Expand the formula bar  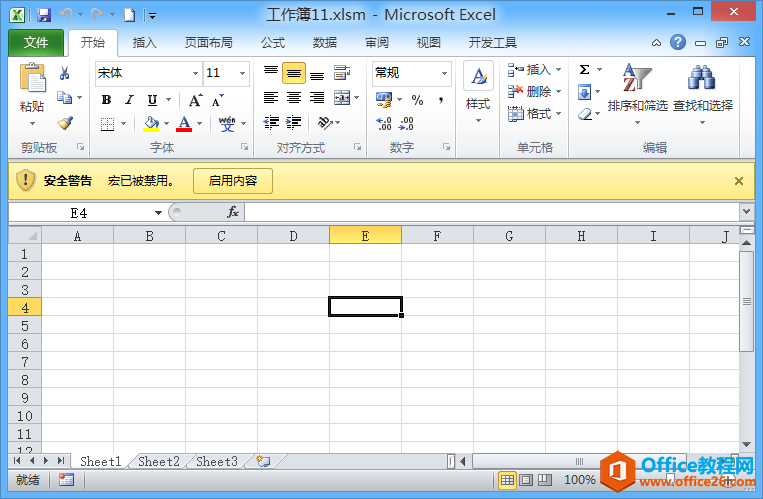746,212
